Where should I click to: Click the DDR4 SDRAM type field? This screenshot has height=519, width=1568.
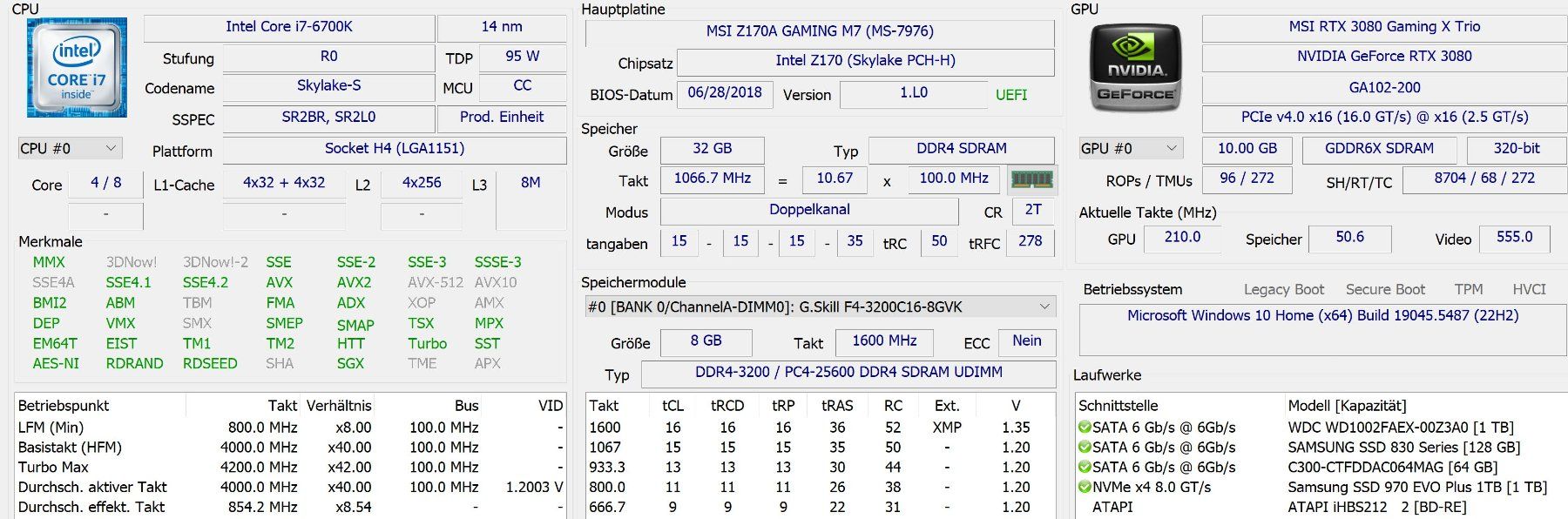tap(962, 150)
